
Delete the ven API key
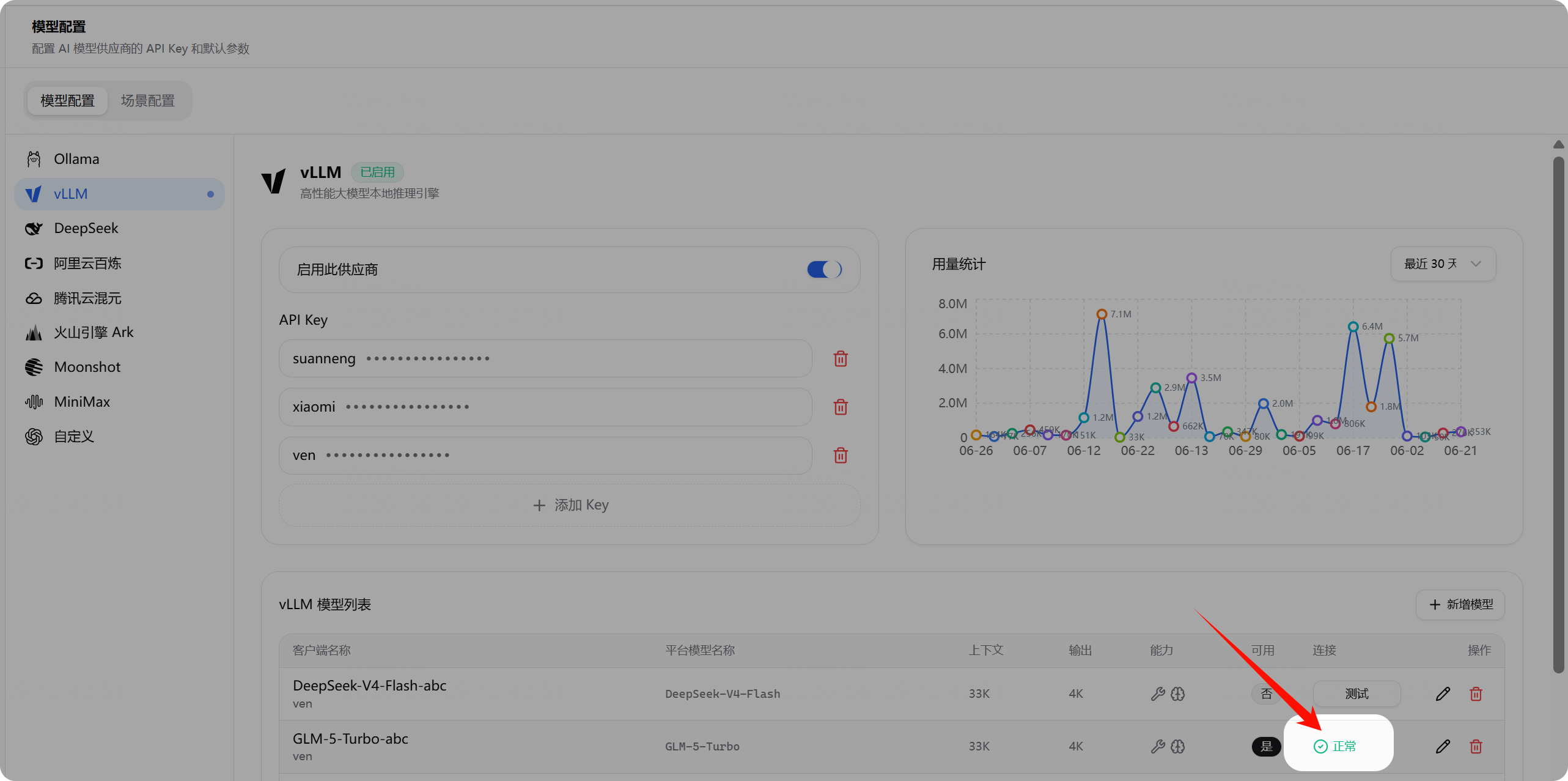(x=841, y=455)
